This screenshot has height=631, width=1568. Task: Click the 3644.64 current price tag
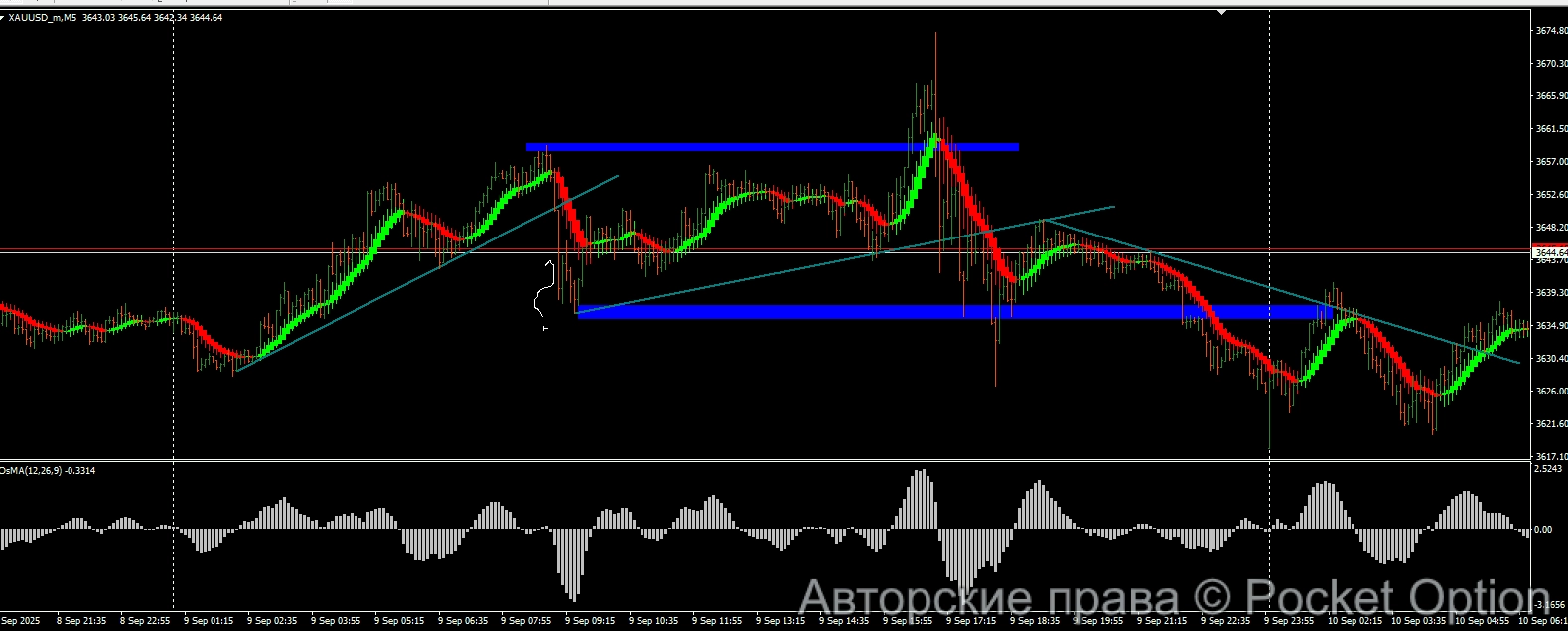coord(1550,252)
